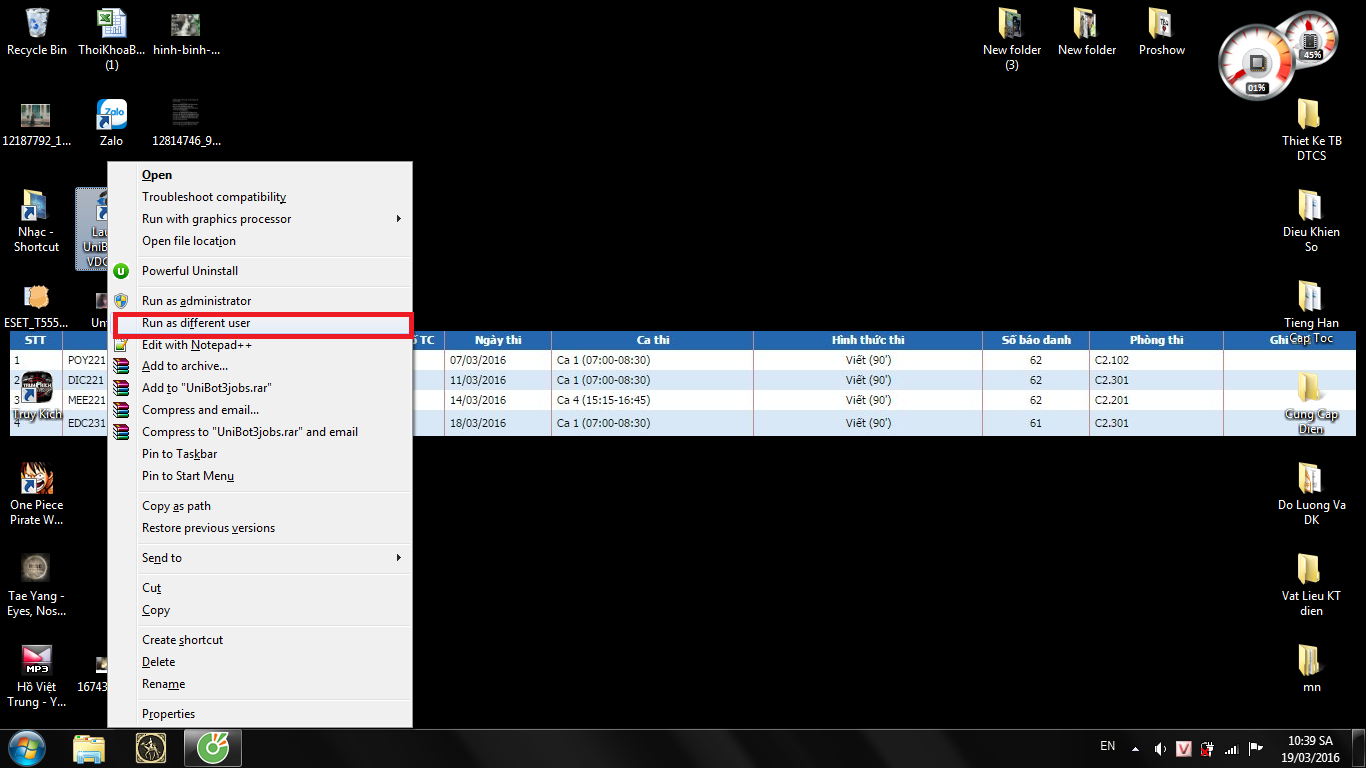The width and height of the screenshot is (1366, 768).
Task: Click the taskbar clock showing 10:39 SA
Action: 1310,748
